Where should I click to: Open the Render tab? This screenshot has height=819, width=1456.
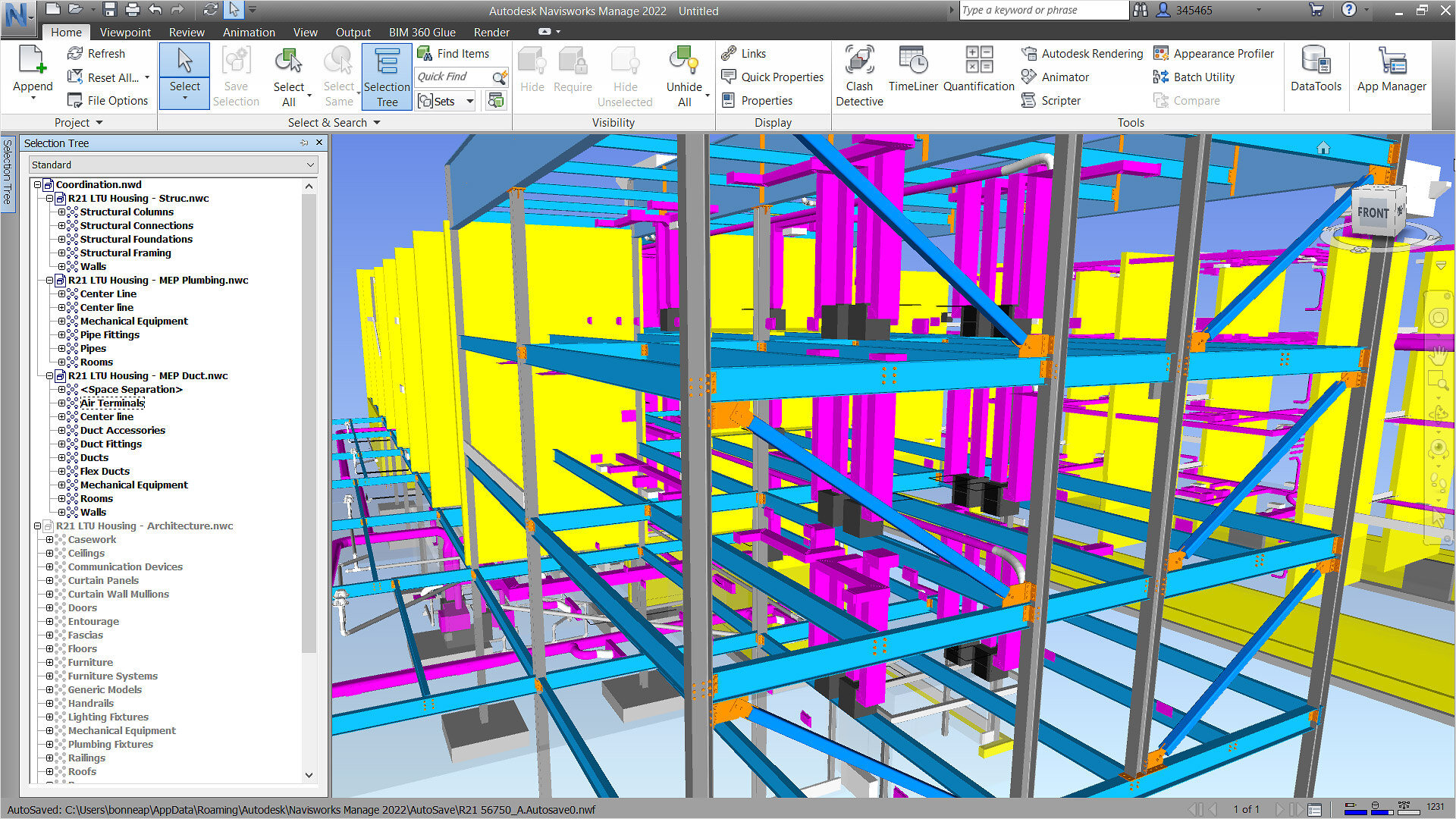491,32
